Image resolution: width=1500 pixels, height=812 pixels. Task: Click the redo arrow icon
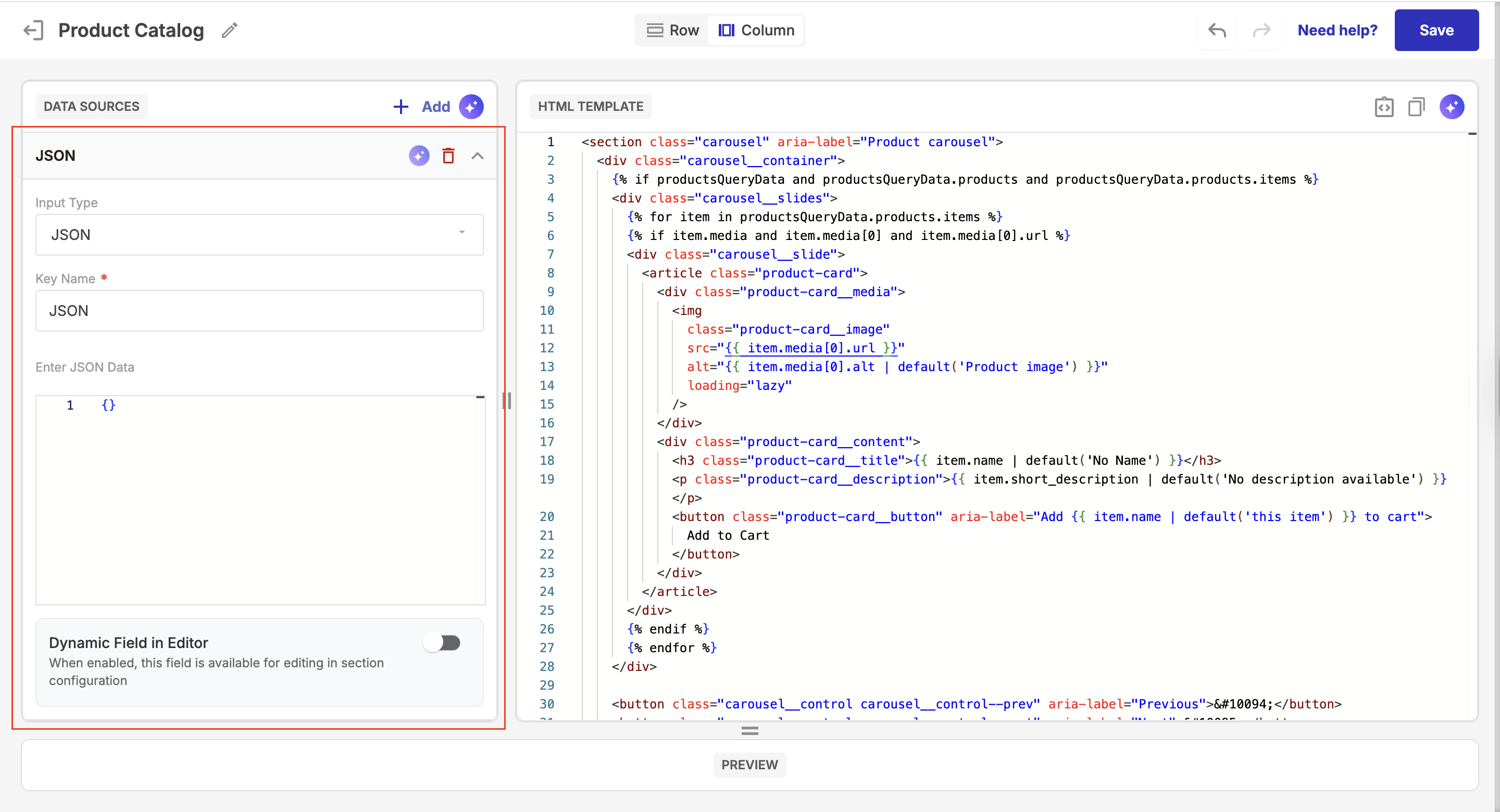(x=1261, y=30)
